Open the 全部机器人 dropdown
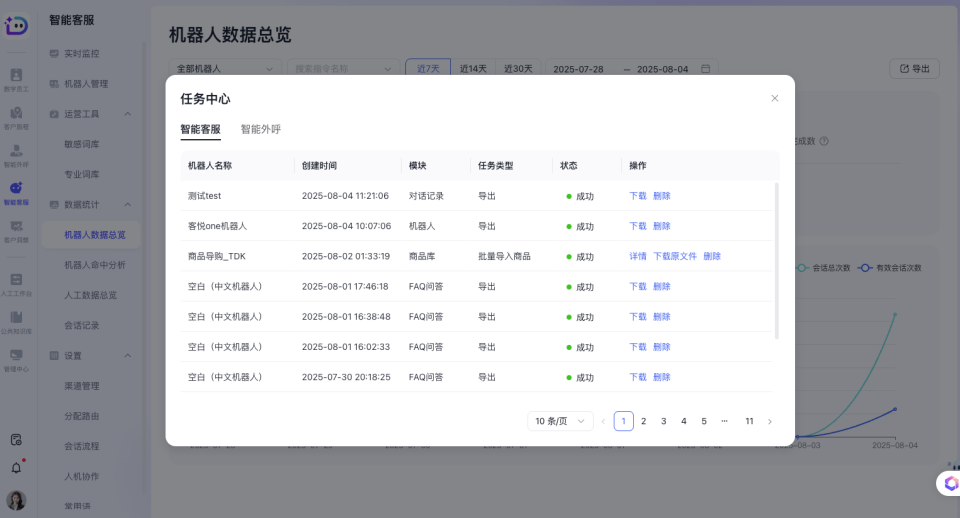 click(x=225, y=69)
